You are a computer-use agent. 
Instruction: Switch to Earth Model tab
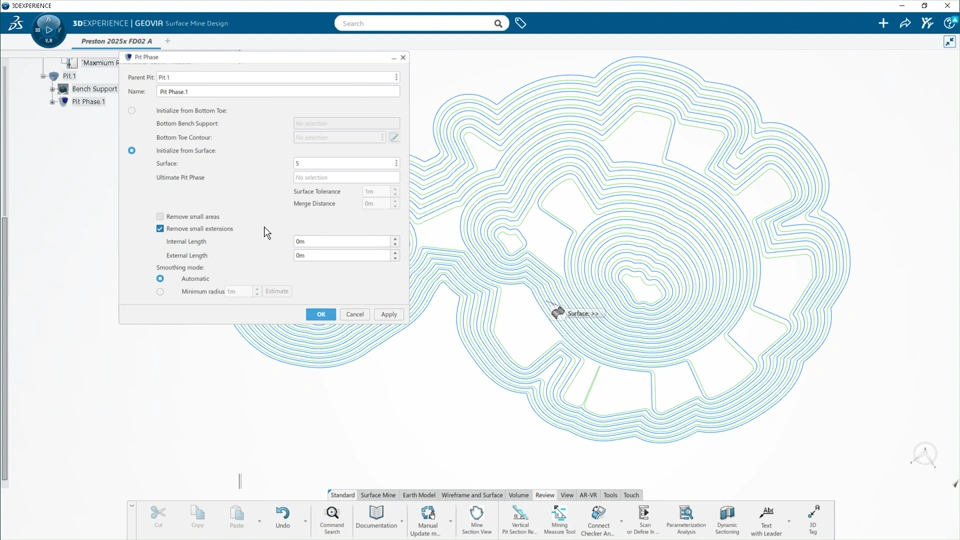click(x=419, y=495)
